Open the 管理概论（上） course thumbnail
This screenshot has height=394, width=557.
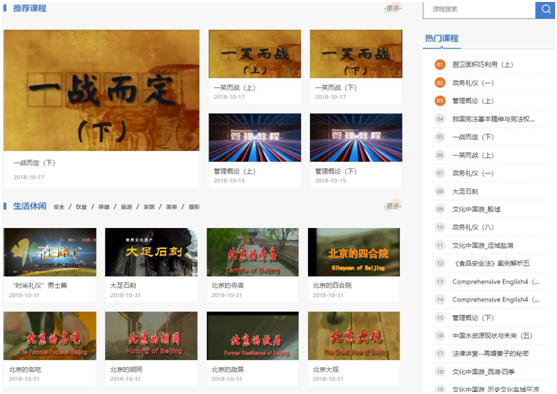255,138
